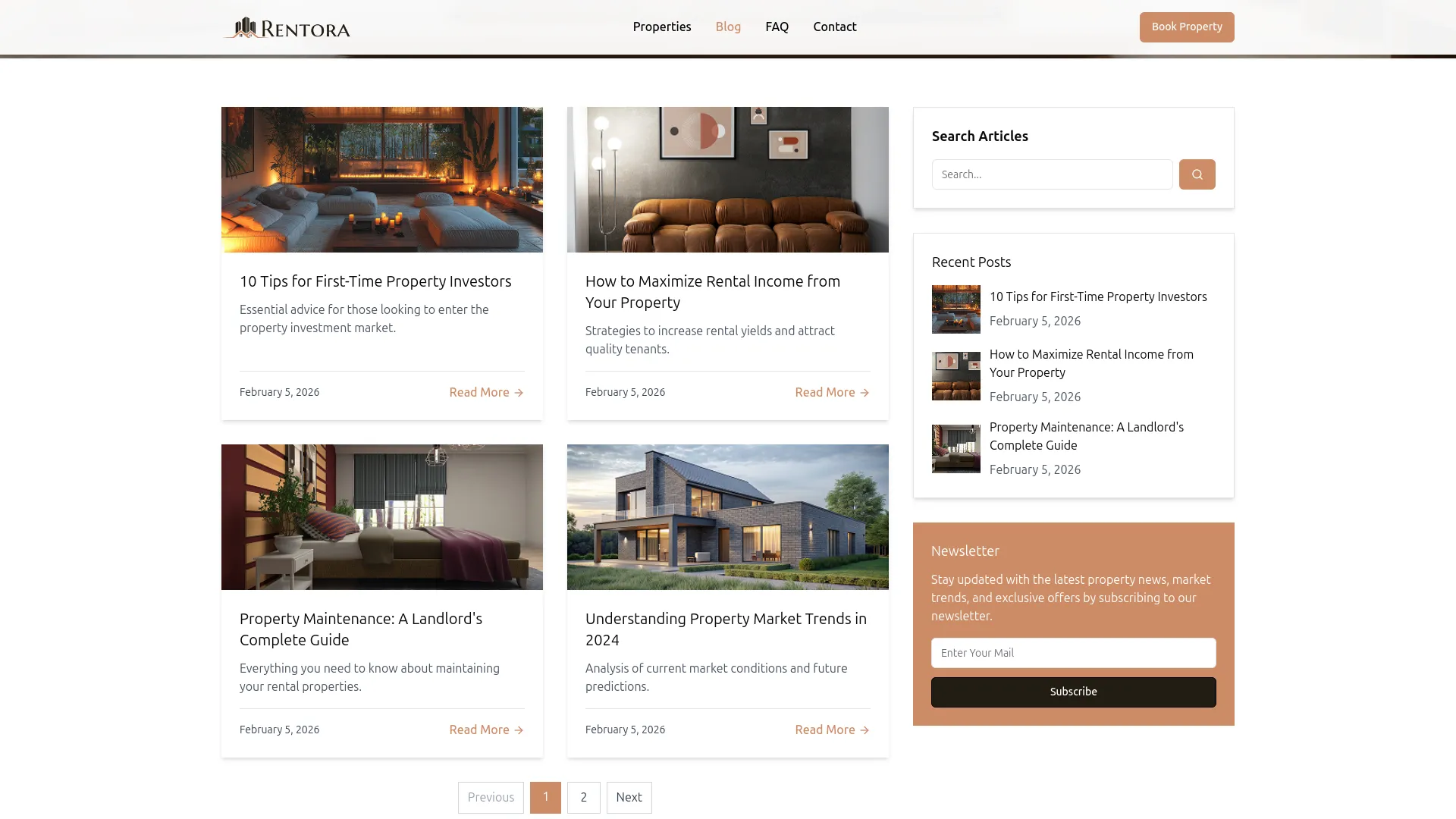Screen dimensions: 1456x819
Task: Open 'How to Maximize Rental Income from Your Property' from Recent Posts
Action: pos(1091,363)
